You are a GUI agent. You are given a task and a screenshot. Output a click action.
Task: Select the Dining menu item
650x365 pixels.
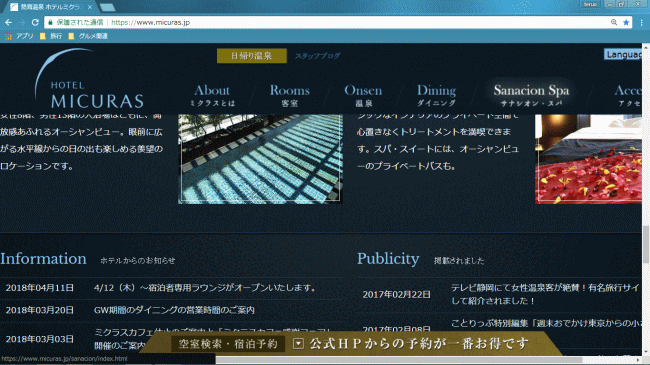pyautogui.click(x=436, y=95)
